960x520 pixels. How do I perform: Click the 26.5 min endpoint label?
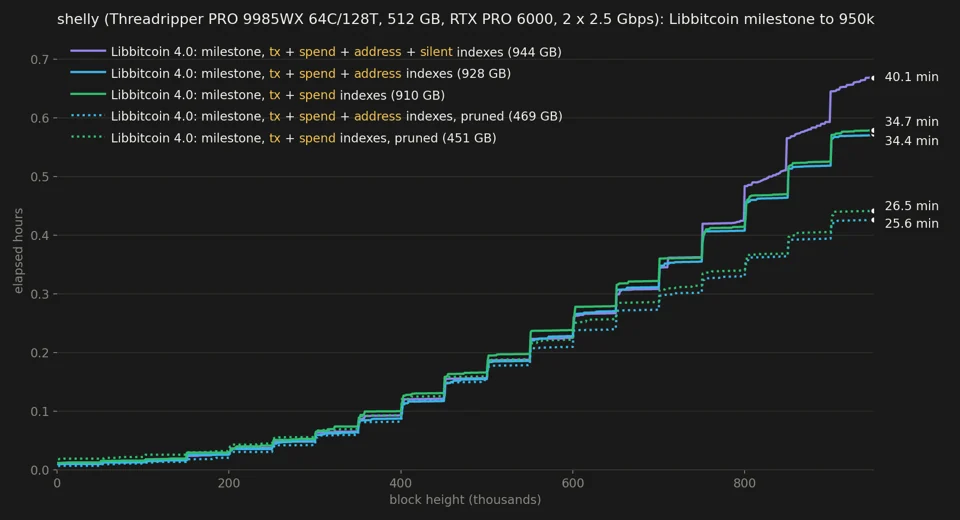[911, 206]
